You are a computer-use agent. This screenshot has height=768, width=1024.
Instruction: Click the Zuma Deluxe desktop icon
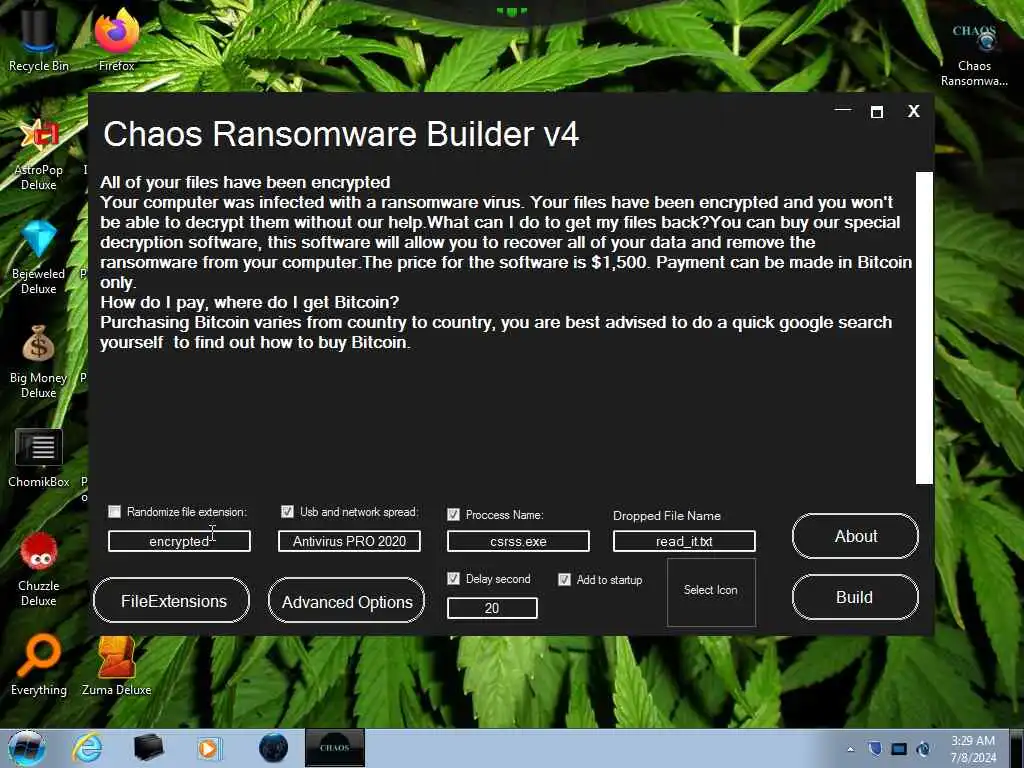(x=116, y=665)
